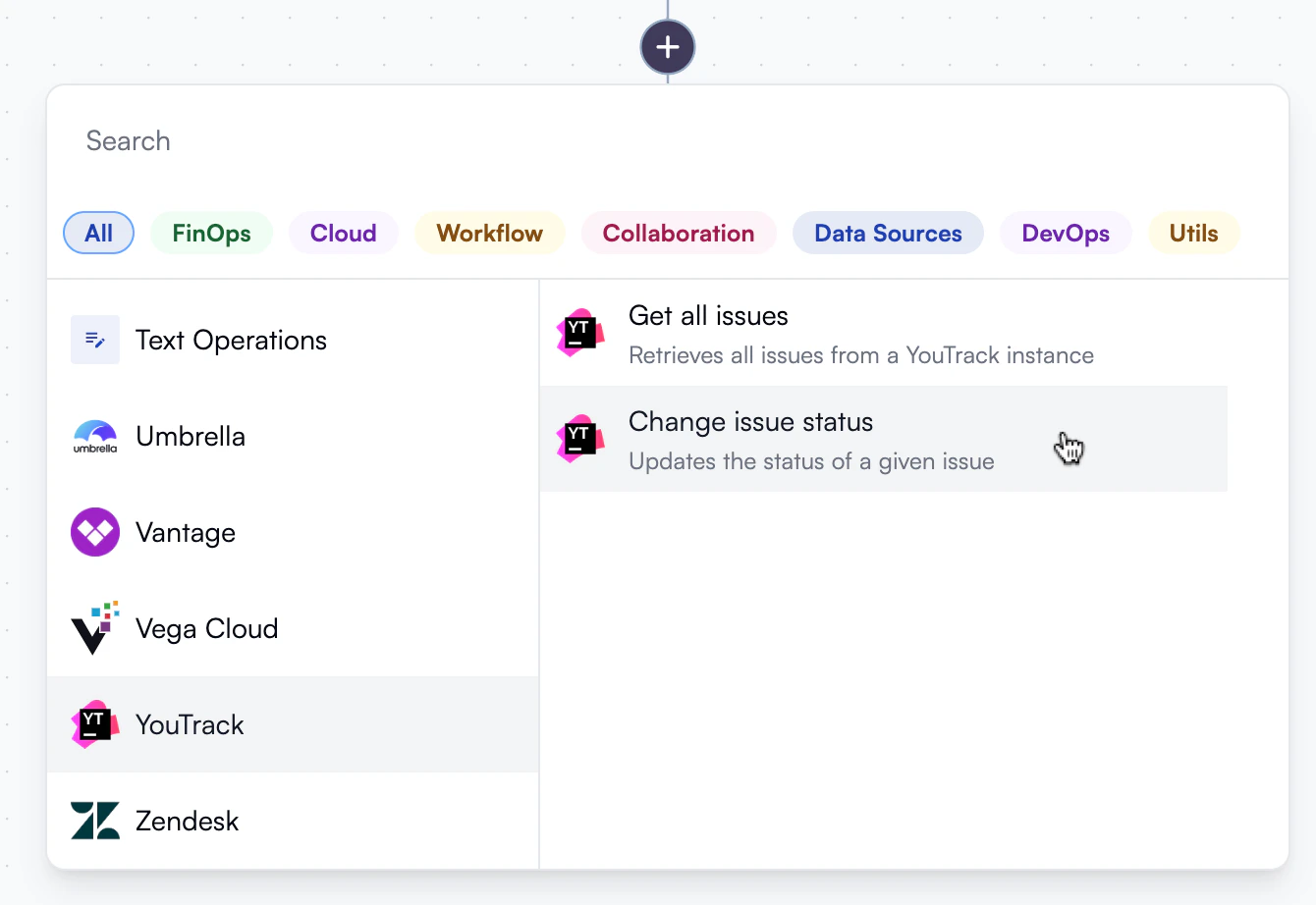Viewport: 1316px width, 905px height.
Task: Click the Umbrella integration icon
Action: click(x=94, y=436)
